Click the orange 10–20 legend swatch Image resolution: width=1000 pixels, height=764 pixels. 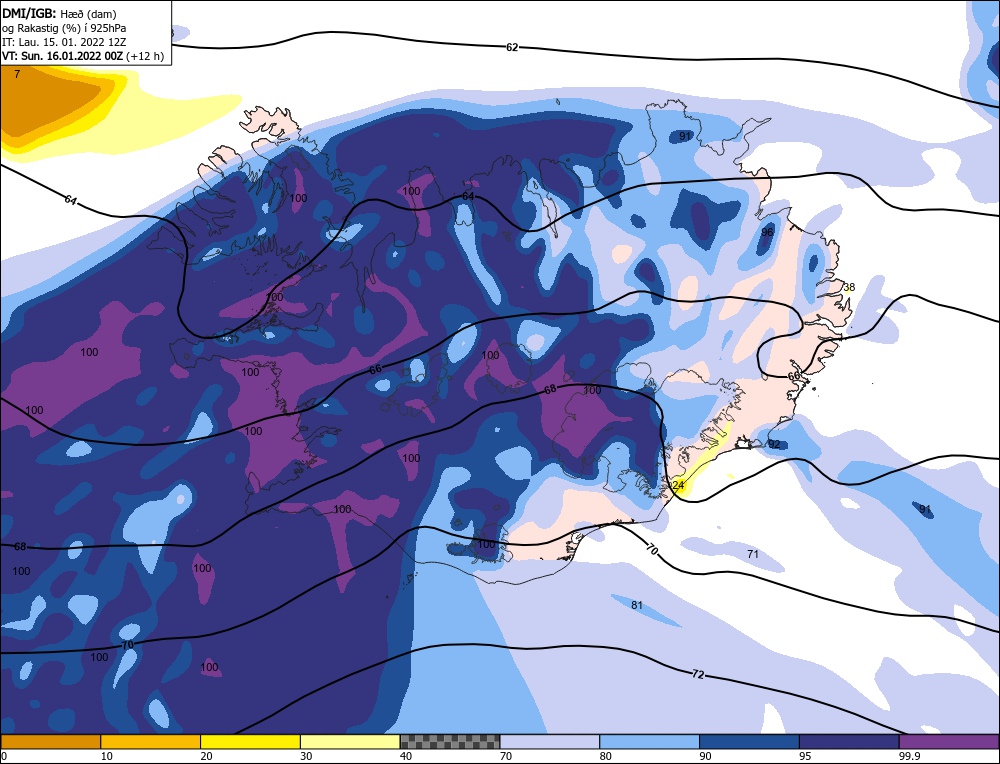[x=151, y=742]
